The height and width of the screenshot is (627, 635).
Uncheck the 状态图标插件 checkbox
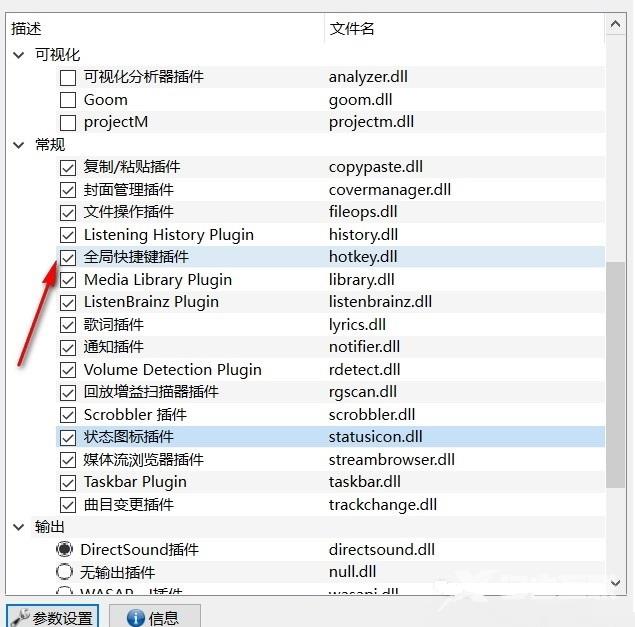pyautogui.click(x=68, y=437)
